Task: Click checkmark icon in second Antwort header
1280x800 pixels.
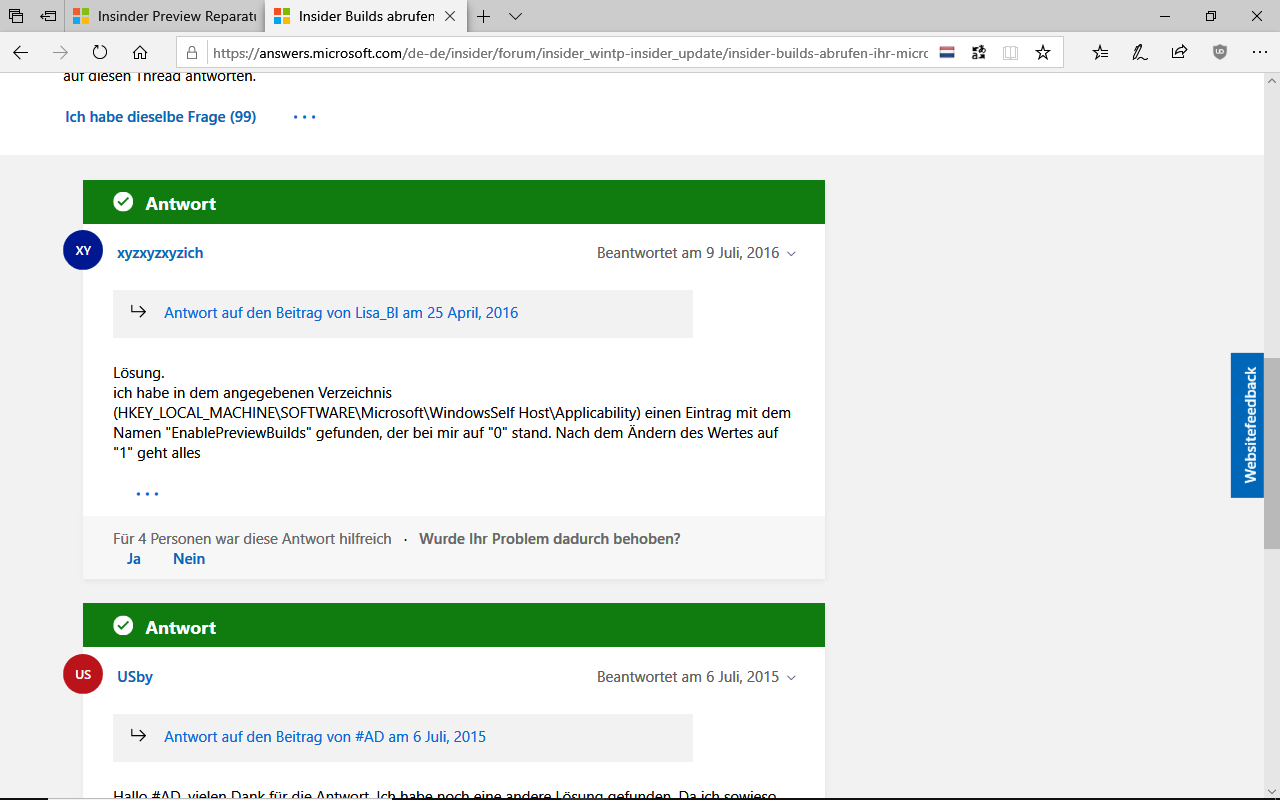Action: click(x=123, y=626)
